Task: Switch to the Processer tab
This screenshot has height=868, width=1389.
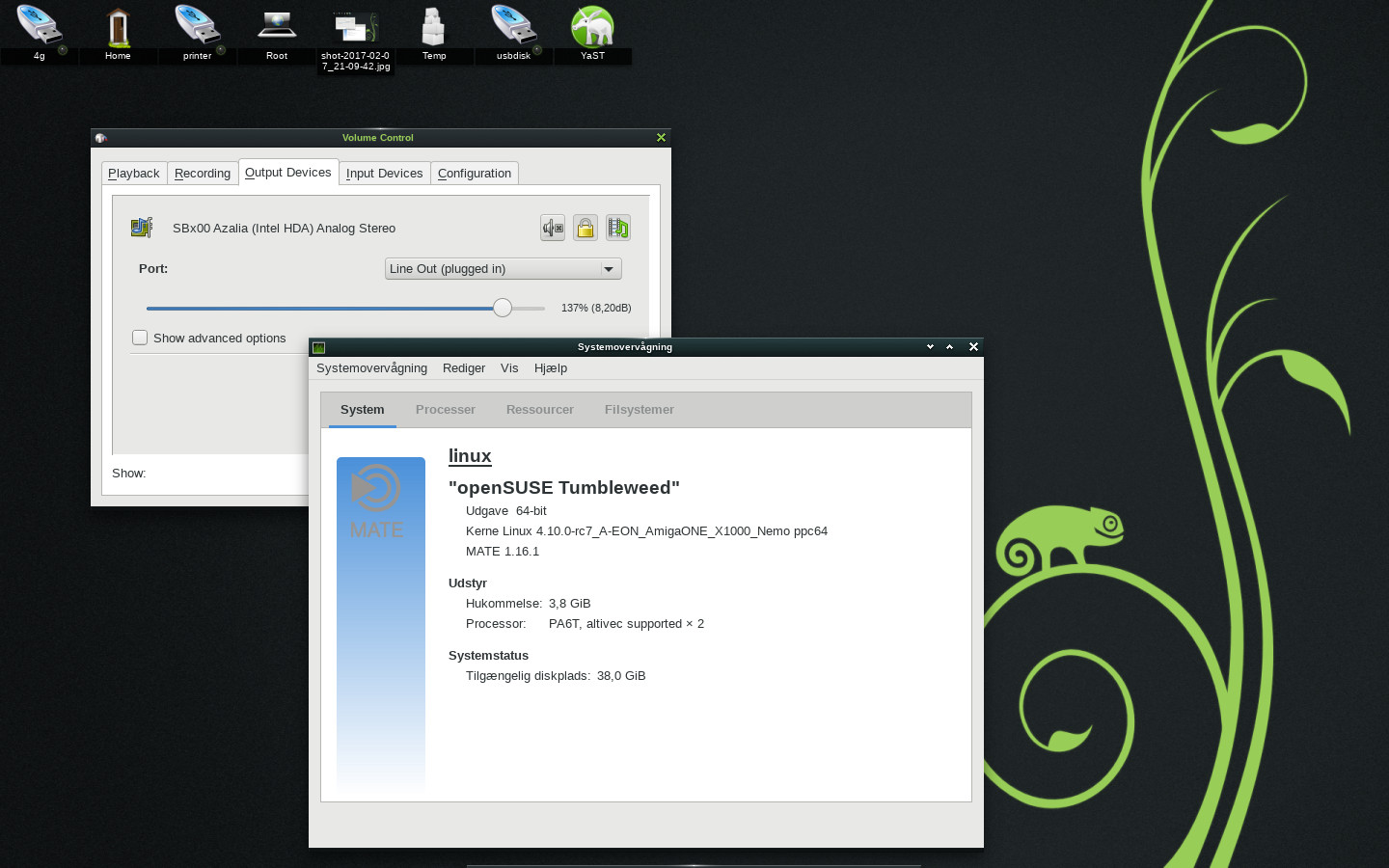Action: (445, 410)
